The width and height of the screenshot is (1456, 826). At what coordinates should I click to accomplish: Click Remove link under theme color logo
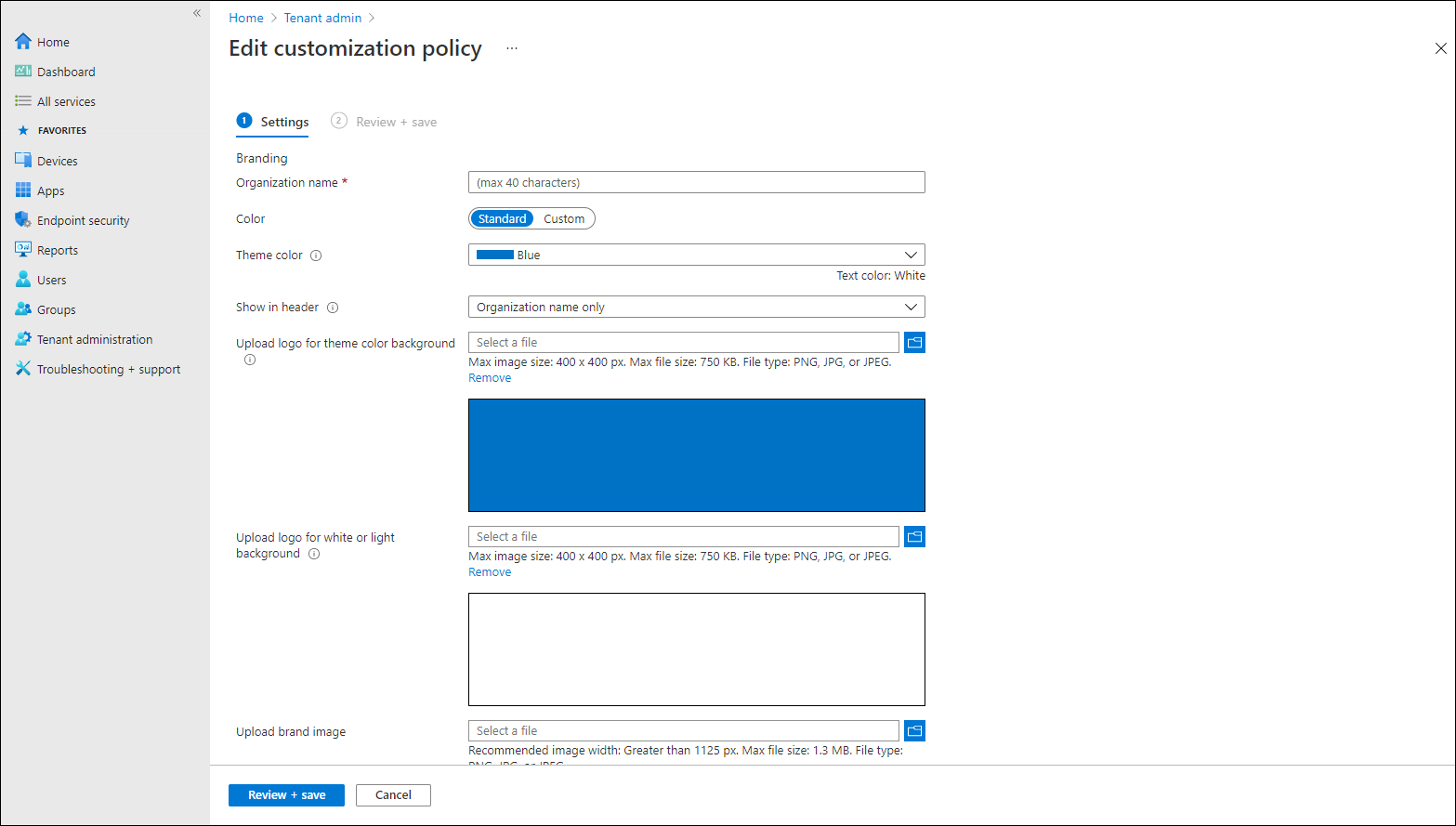tap(490, 378)
